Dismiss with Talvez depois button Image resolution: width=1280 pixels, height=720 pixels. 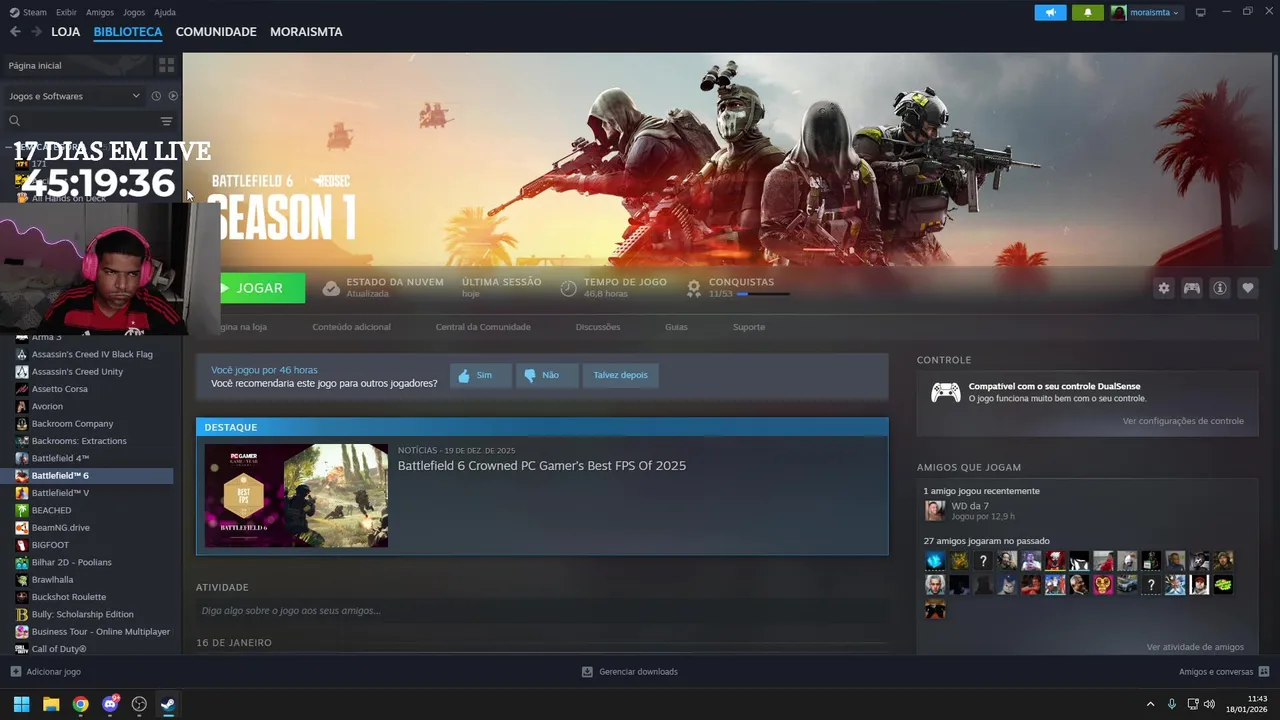(620, 375)
